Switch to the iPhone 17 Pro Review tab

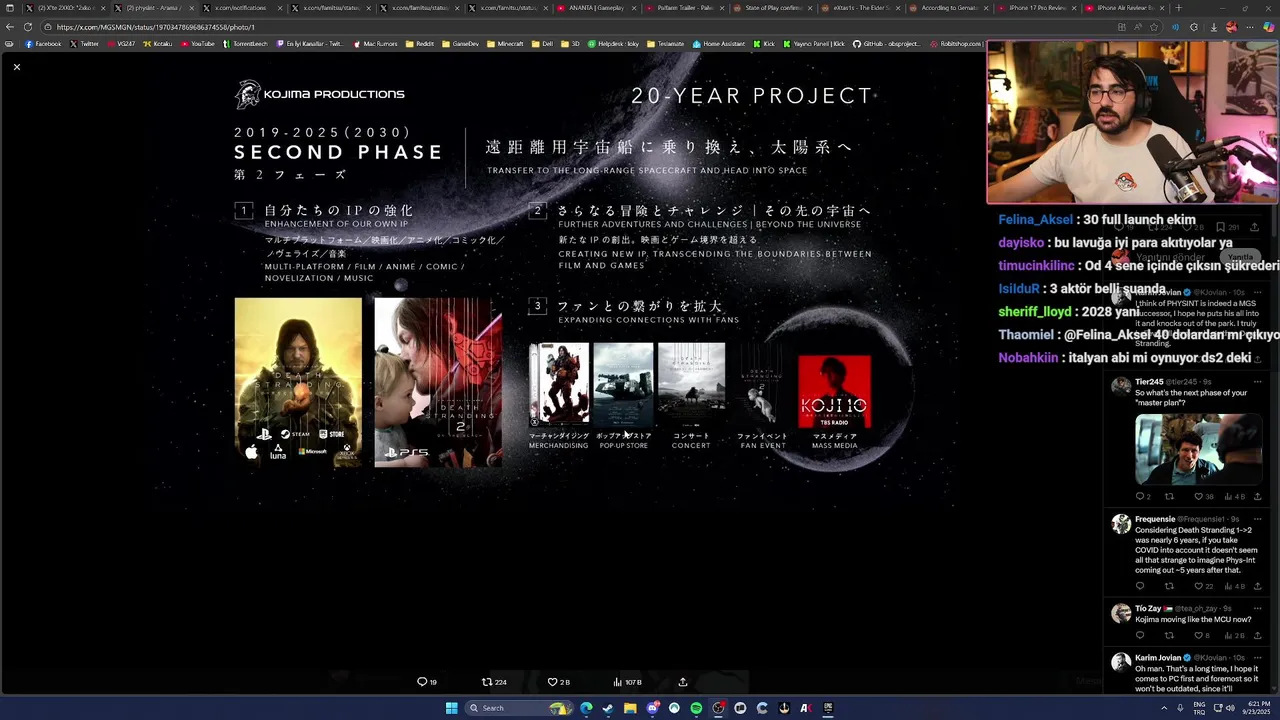[1035, 8]
